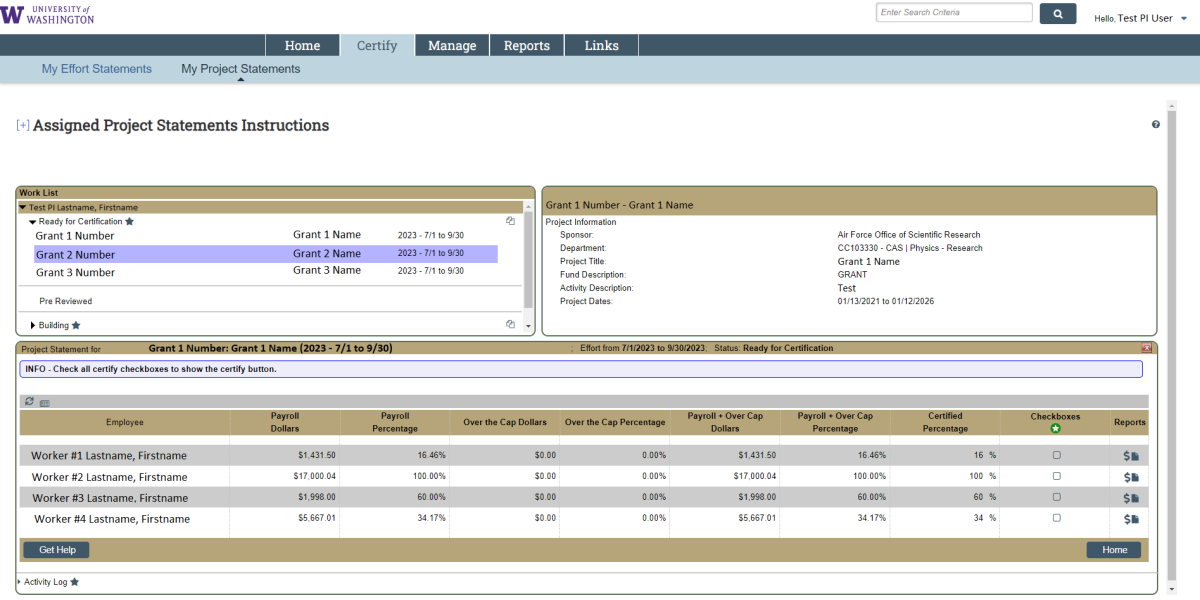Expand Assigned Project Statements Instructions
1200x600 pixels.
(22, 126)
